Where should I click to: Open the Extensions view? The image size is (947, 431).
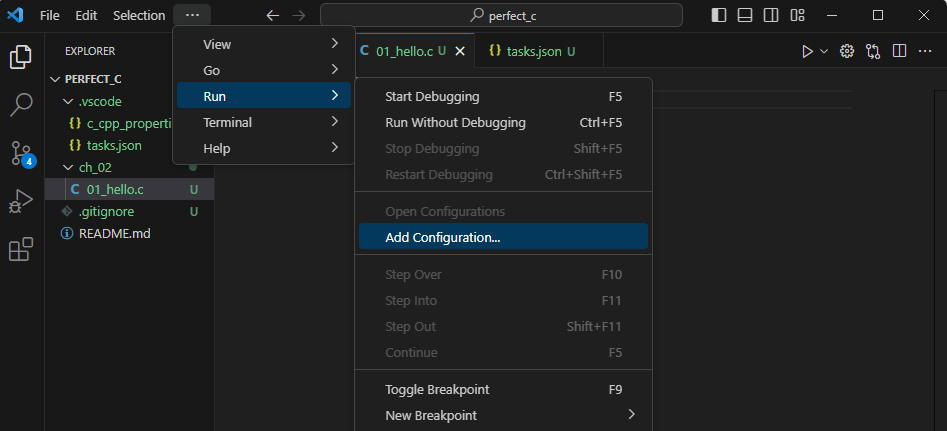tap(21, 249)
